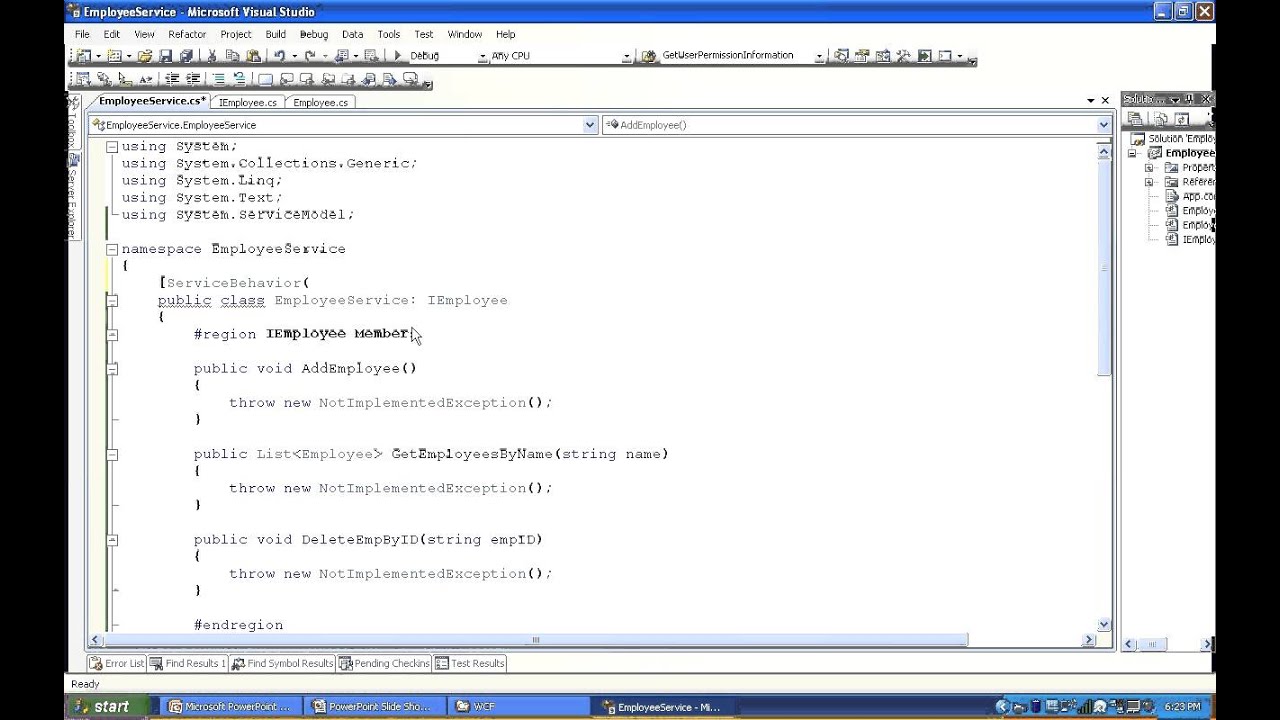Open the File menu

coord(82,34)
